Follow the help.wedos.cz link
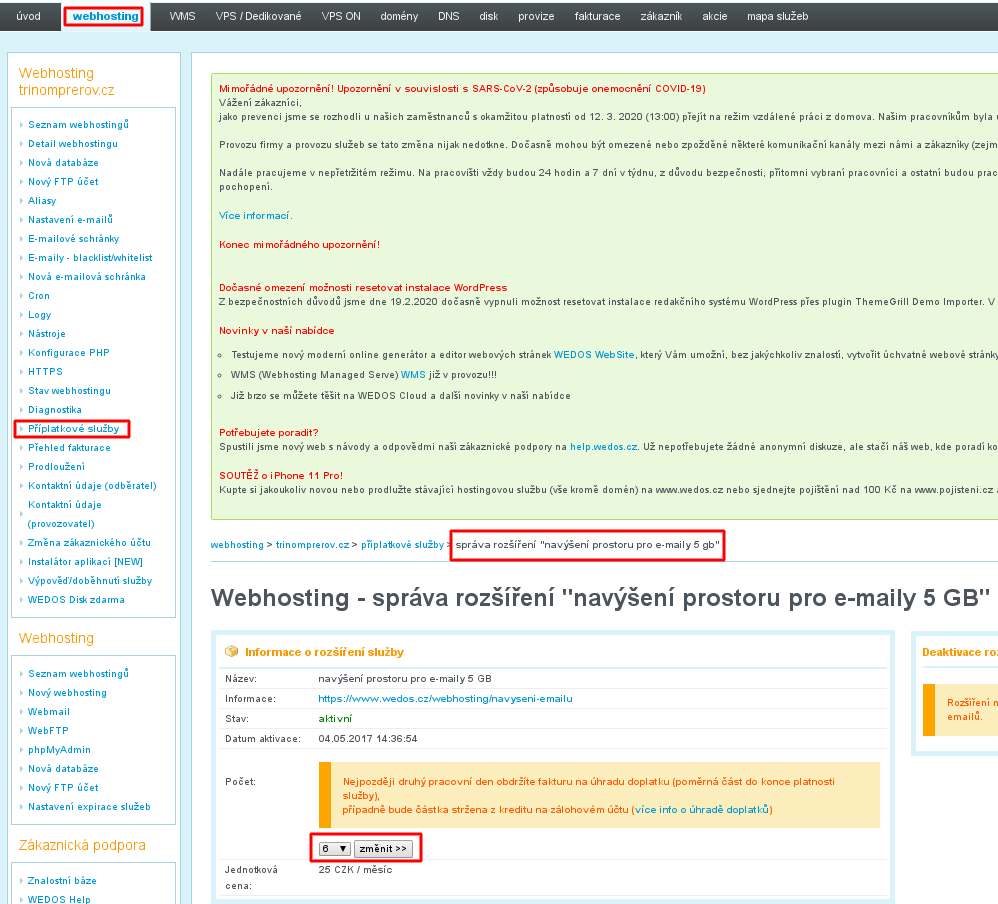 point(603,445)
